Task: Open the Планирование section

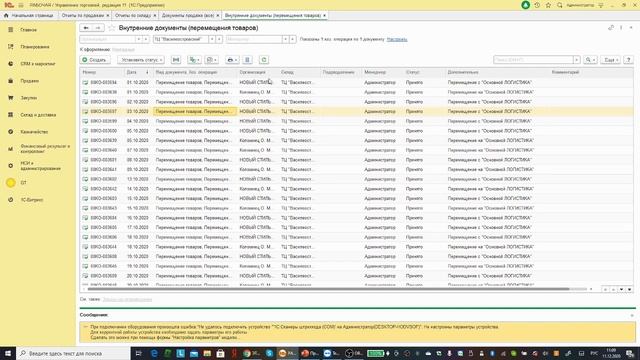Action: pyautogui.click(x=35, y=47)
